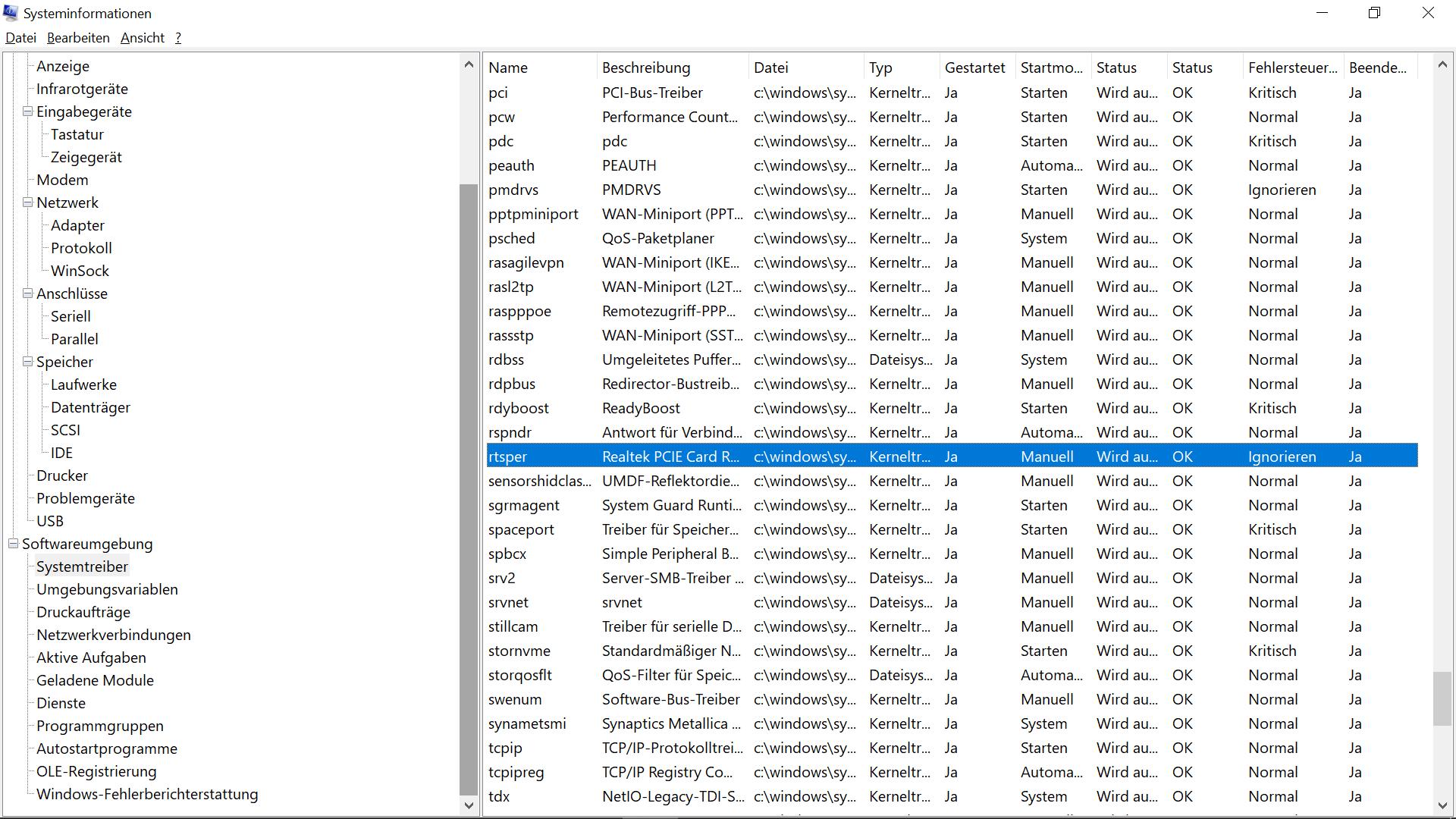
Task: Sort drivers by the Name column header
Action: point(507,67)
